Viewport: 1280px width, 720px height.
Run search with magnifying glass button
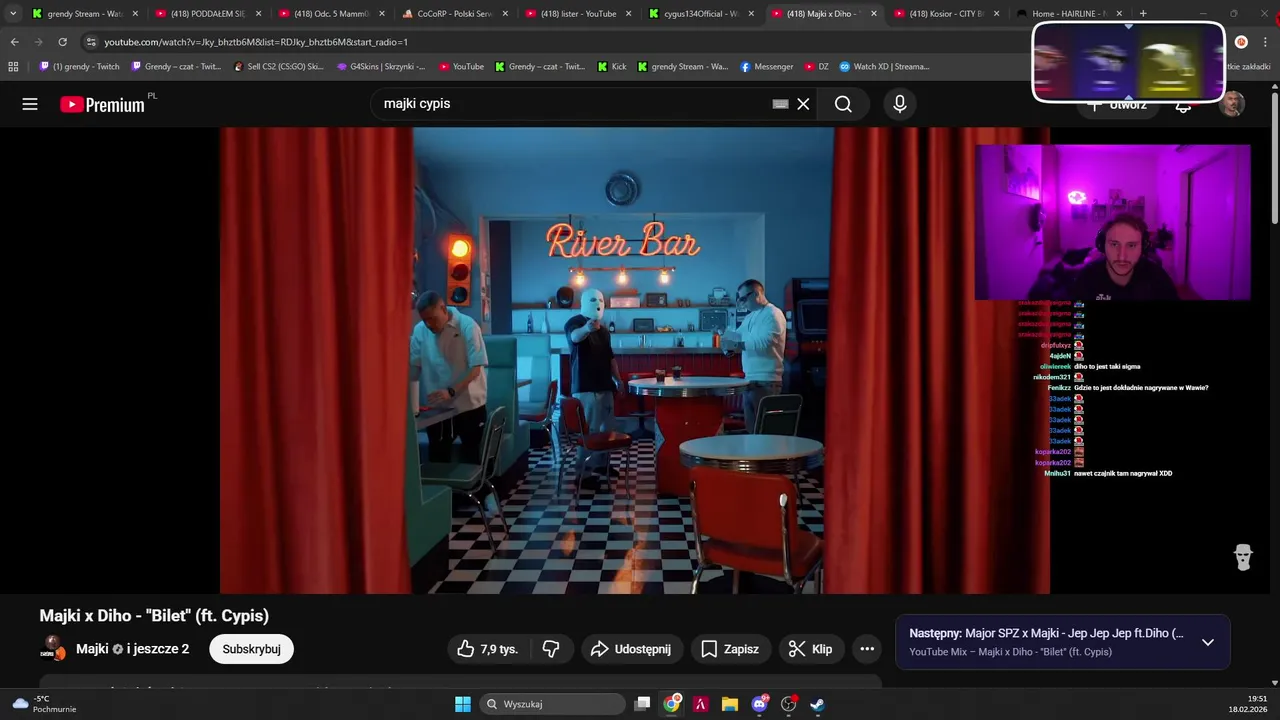(x=843, y=104)
